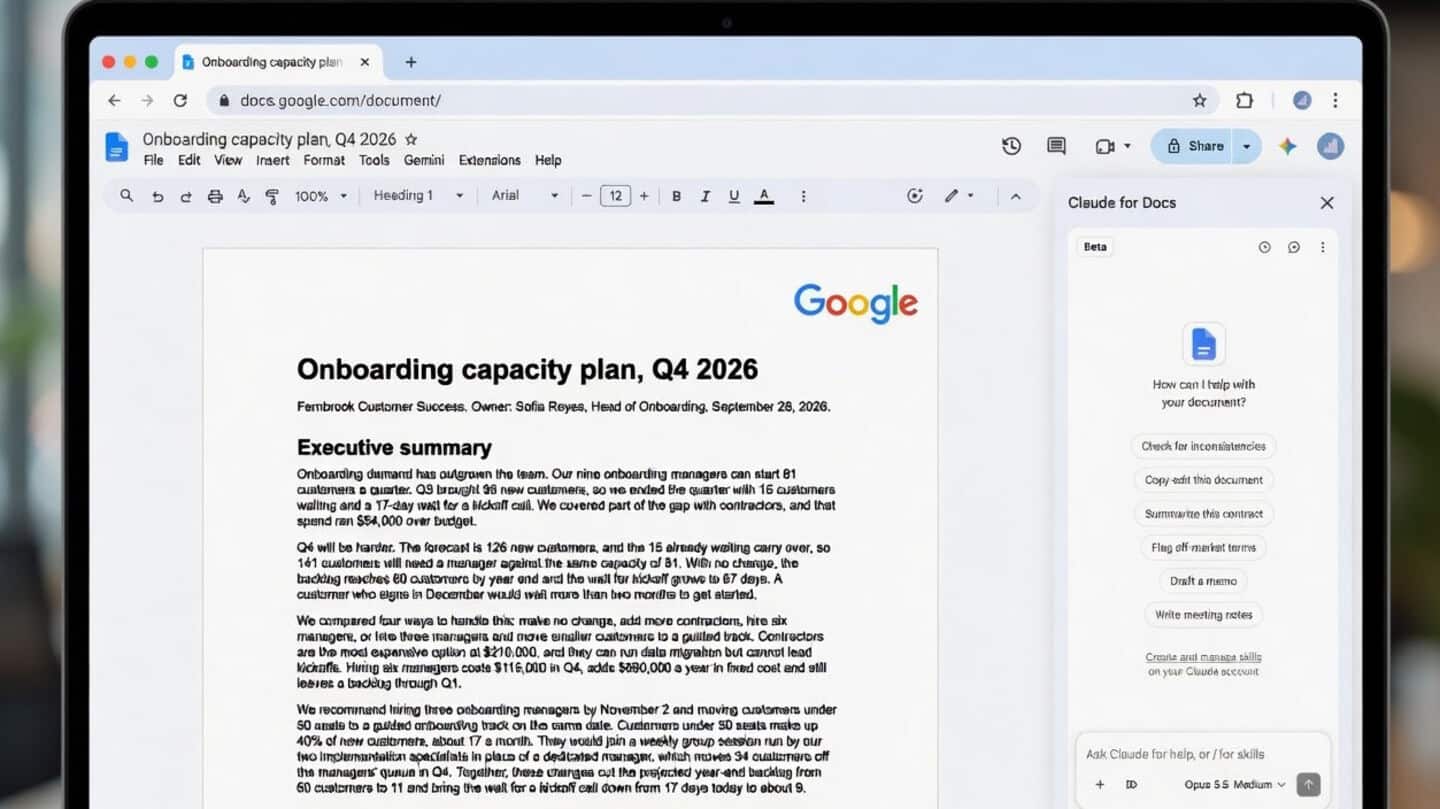Open the "Create and manage skills" link

point(1203,657)
